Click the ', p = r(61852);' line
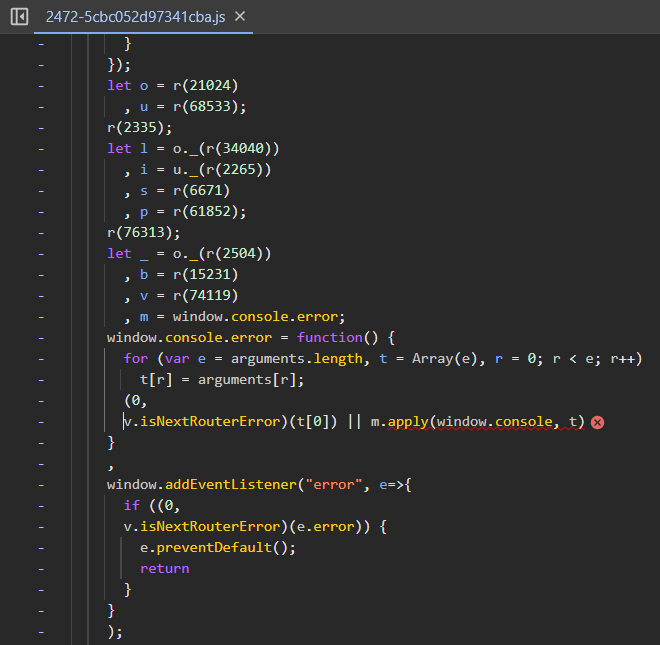The width and height of the screenshot is (660, 645). [185, 212]
